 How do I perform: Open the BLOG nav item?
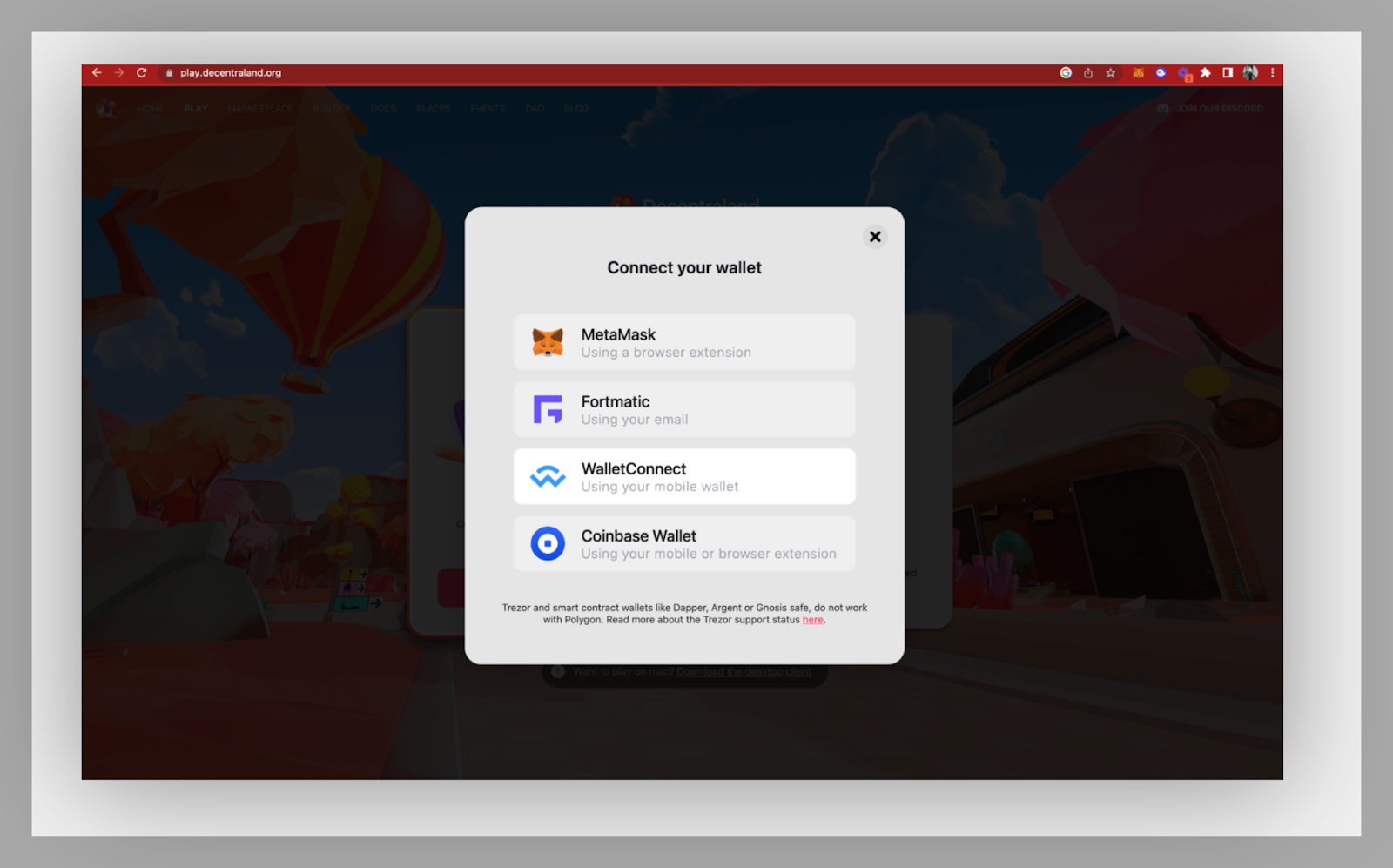pos(576,109)
